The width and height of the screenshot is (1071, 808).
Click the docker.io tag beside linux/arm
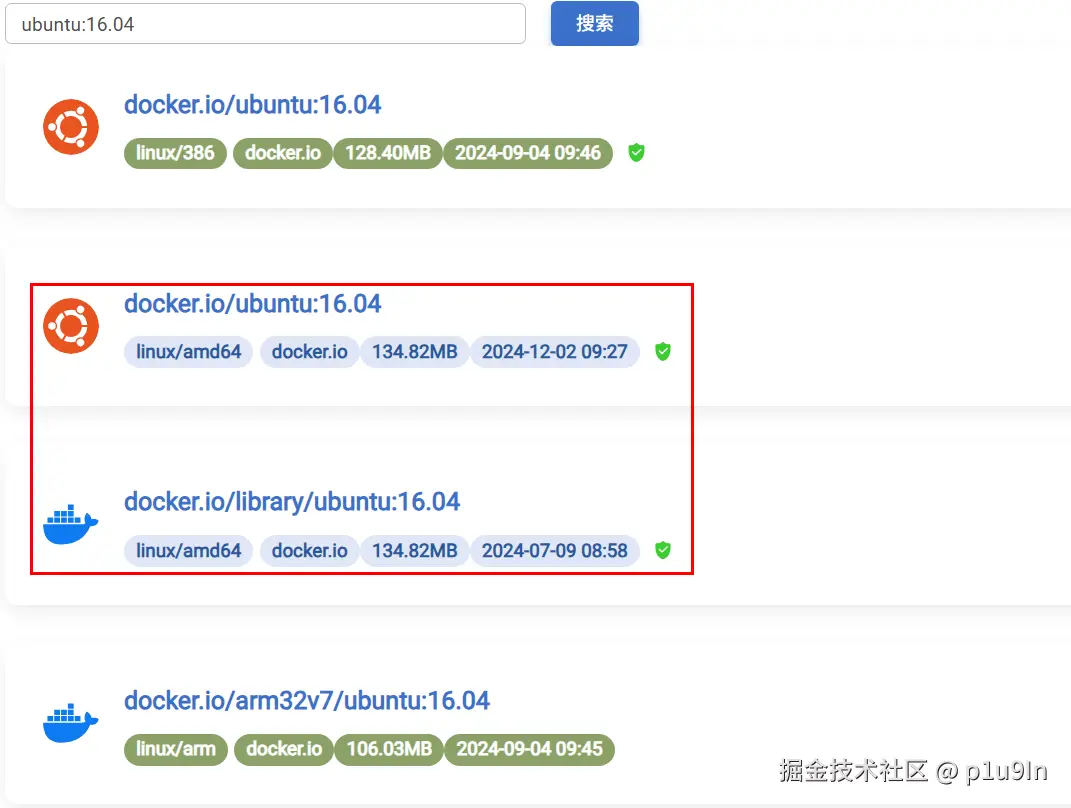point(284,749)
